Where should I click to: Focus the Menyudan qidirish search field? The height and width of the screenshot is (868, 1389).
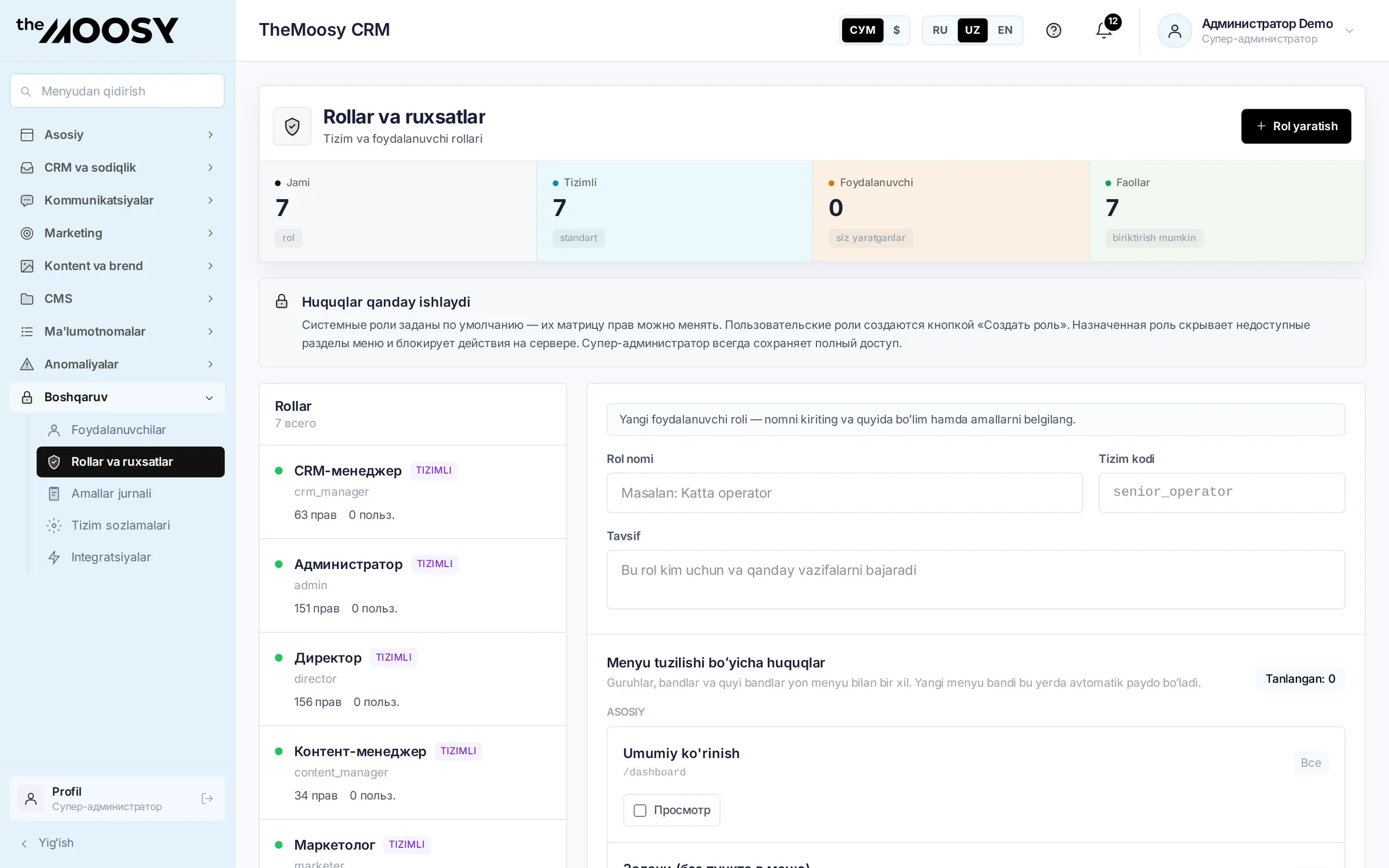pyautogui.click(x=117, y=91)
